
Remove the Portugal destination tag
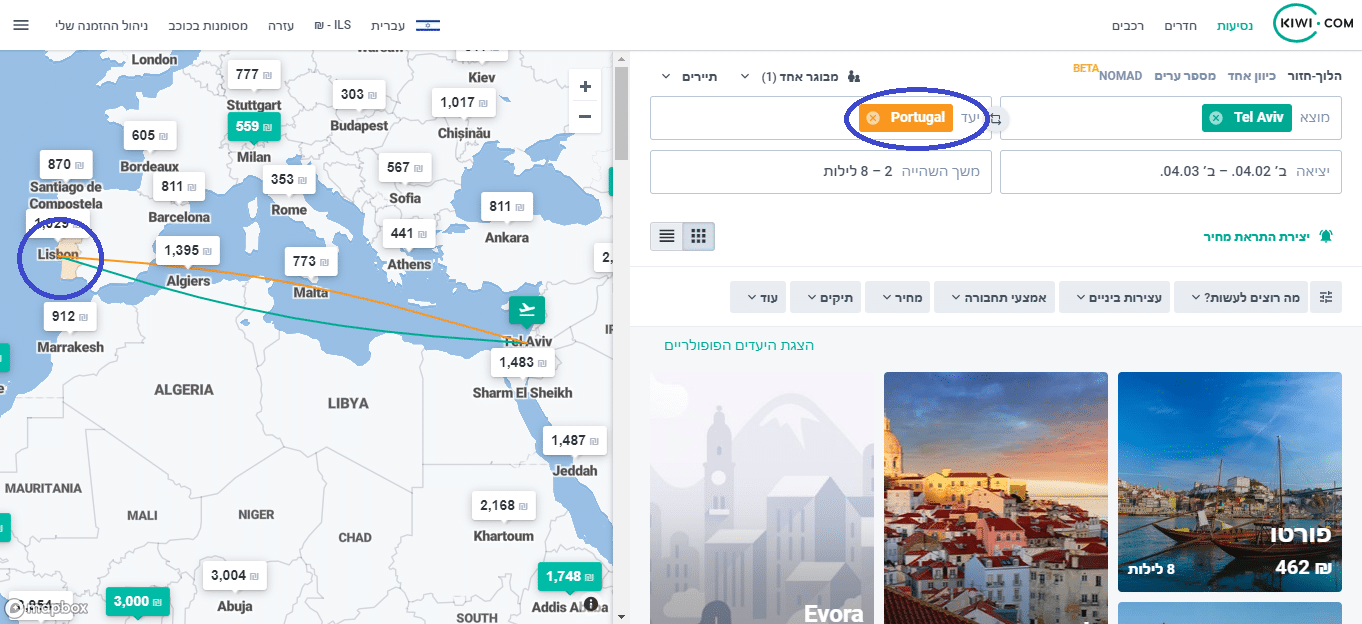coord(873,118)
